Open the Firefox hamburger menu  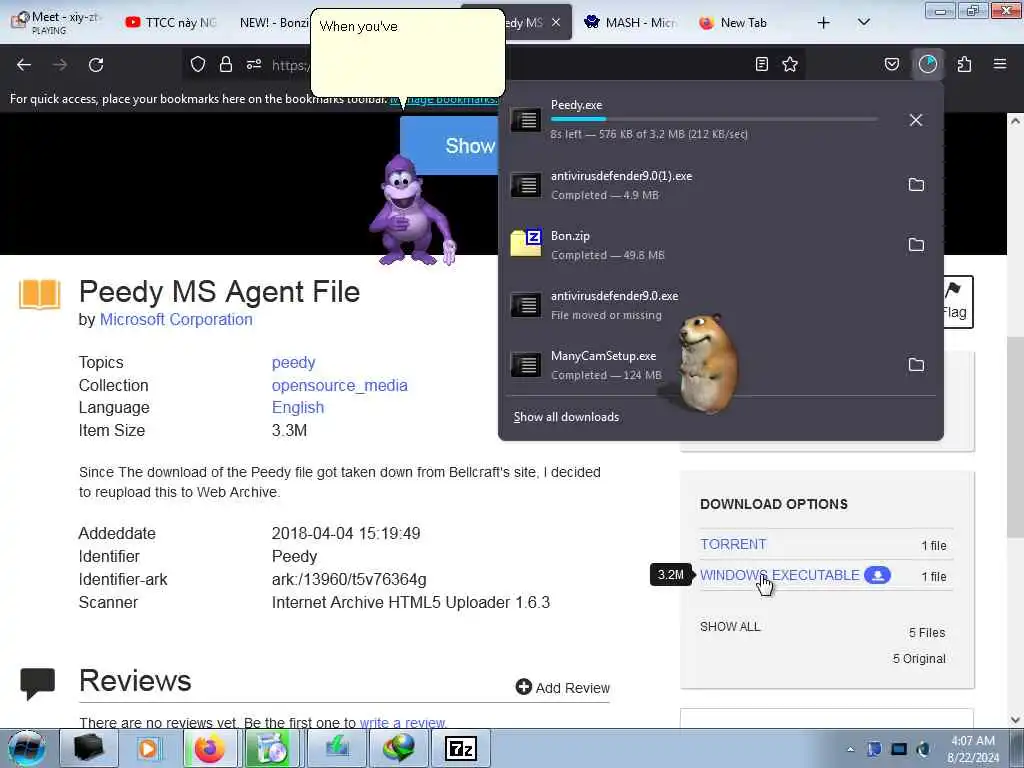(1000, 64)
